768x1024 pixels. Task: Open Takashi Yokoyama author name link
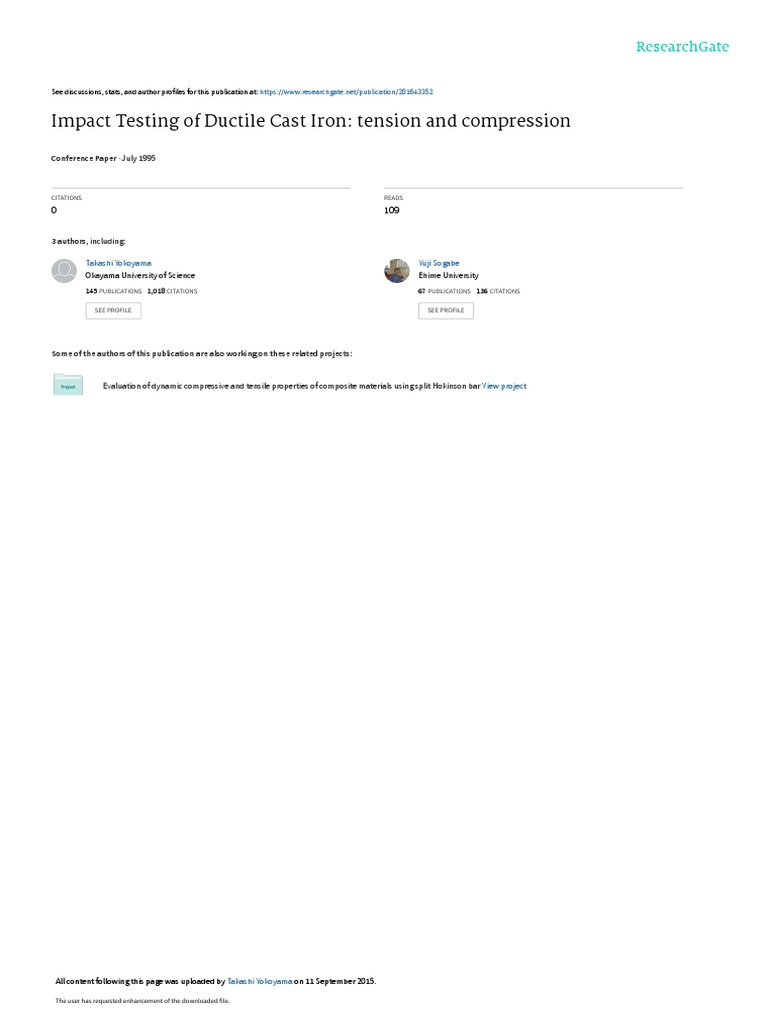point(118,263)
